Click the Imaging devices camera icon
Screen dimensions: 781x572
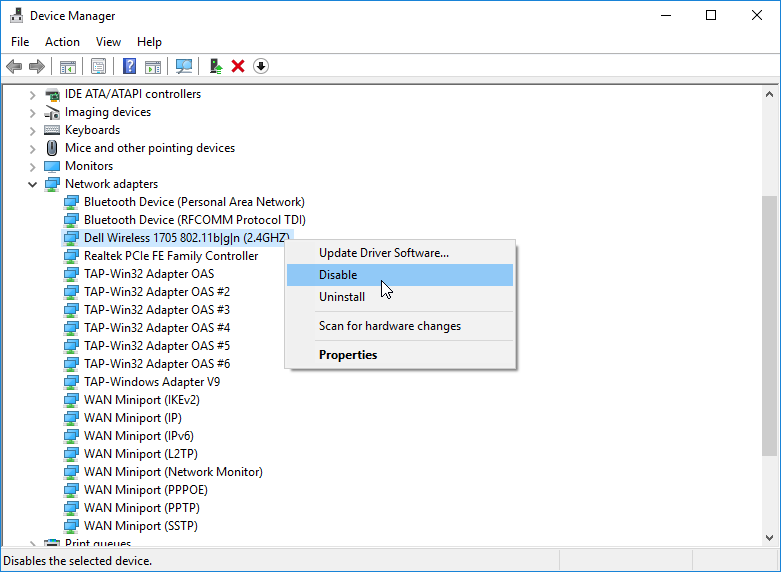[52, 112]
